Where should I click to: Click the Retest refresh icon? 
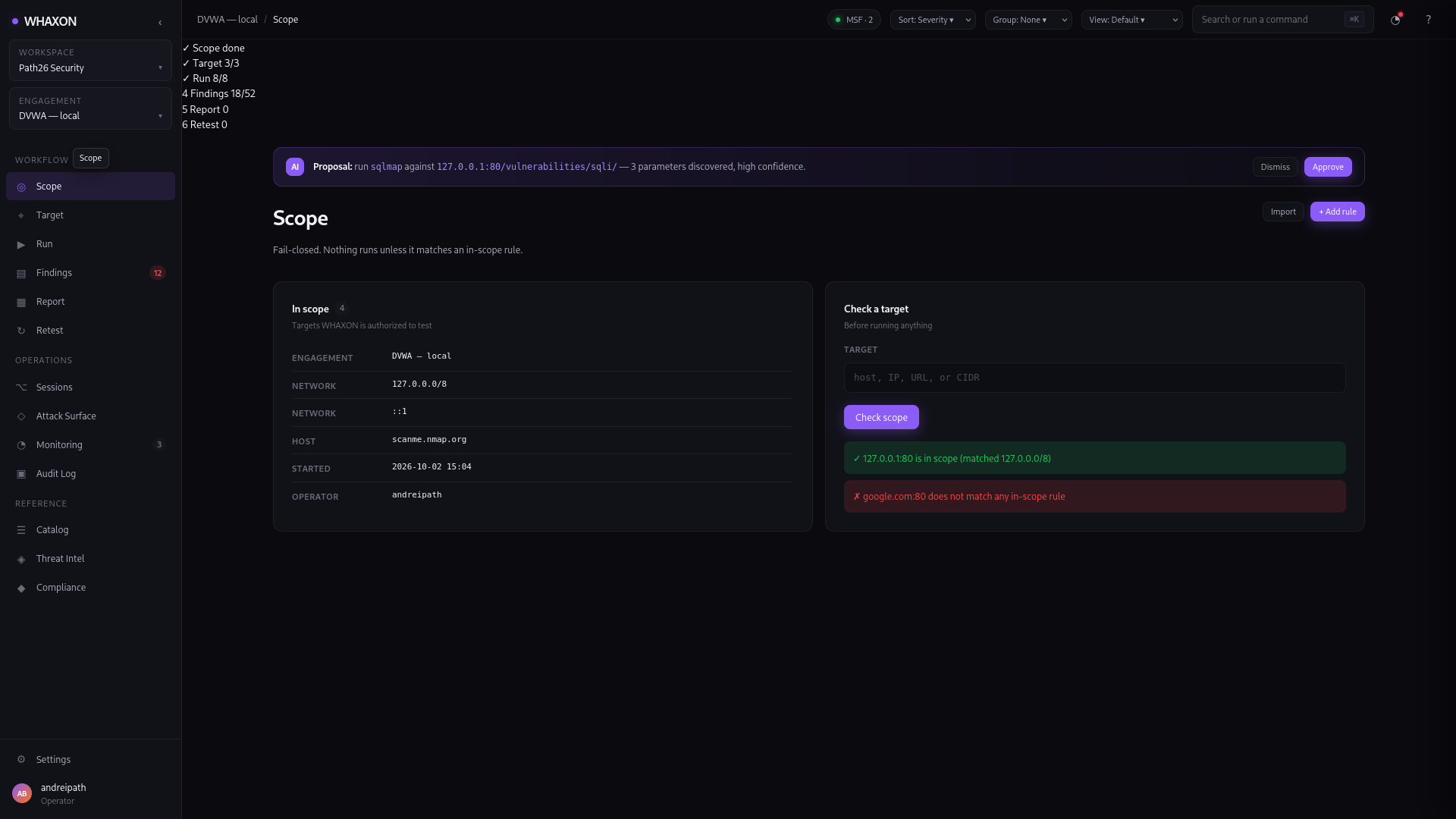pos(21,331)
